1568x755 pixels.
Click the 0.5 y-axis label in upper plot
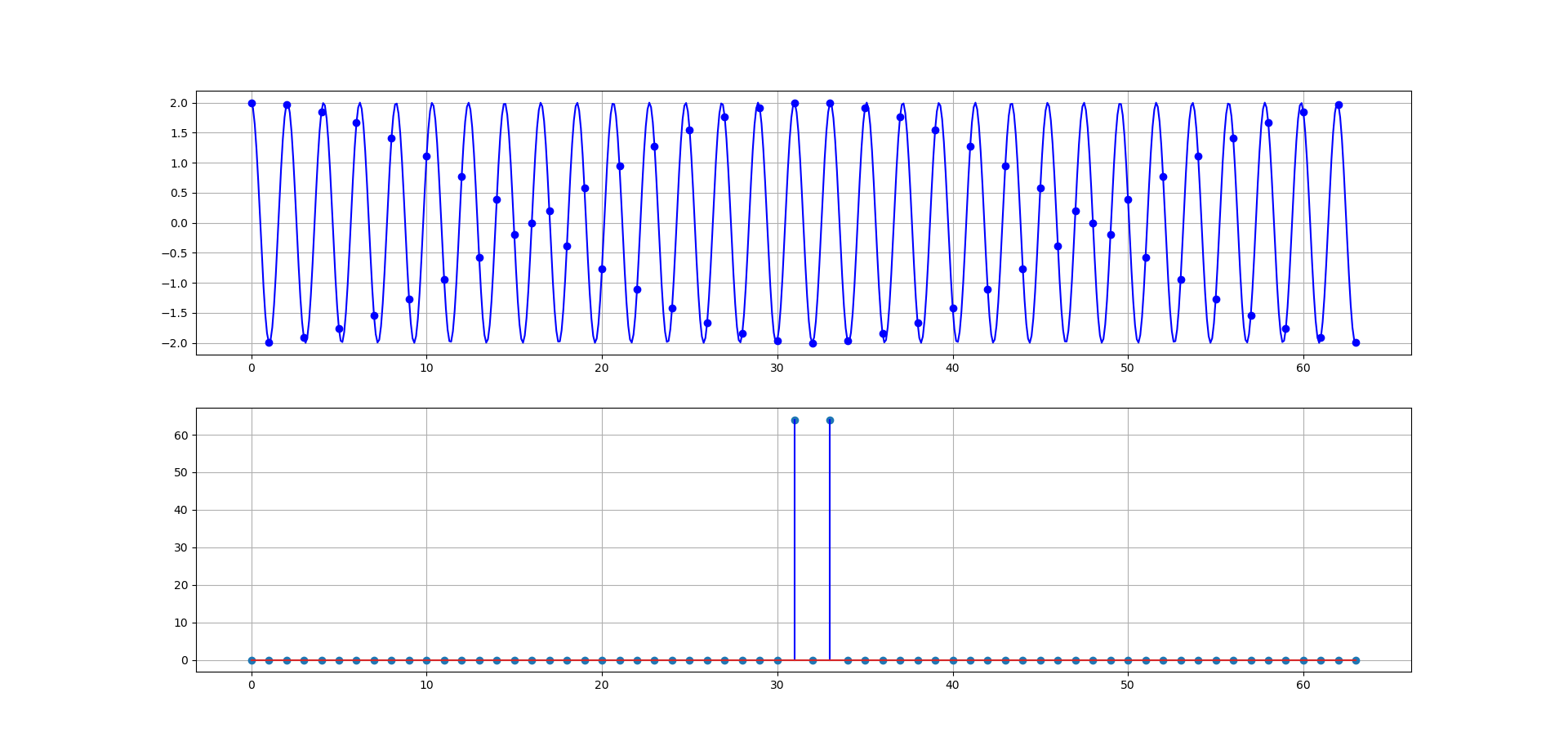(179, 194)
